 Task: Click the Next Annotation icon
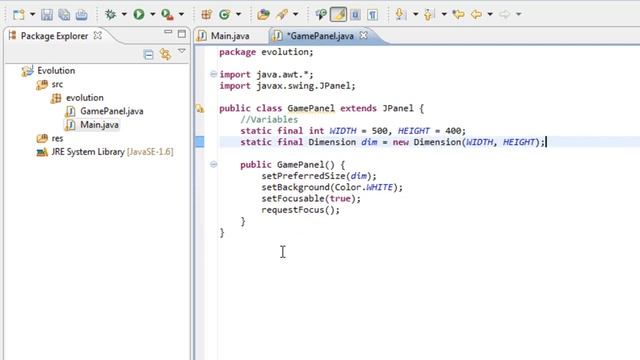point(401,15)
